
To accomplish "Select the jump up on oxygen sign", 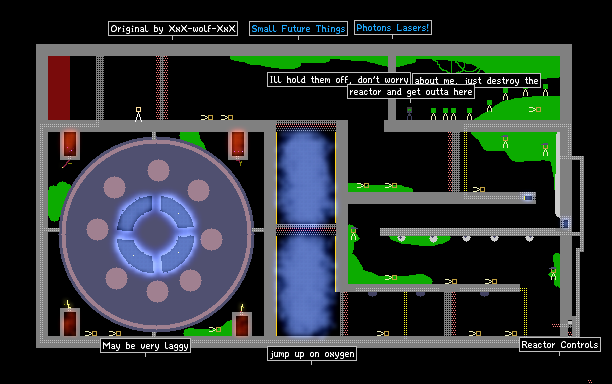I will 312,354.
